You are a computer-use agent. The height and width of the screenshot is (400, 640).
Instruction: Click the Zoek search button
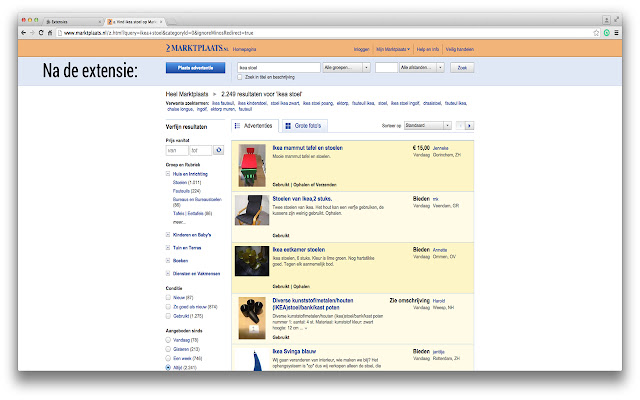pyautogui.click(x=462, y=68)
